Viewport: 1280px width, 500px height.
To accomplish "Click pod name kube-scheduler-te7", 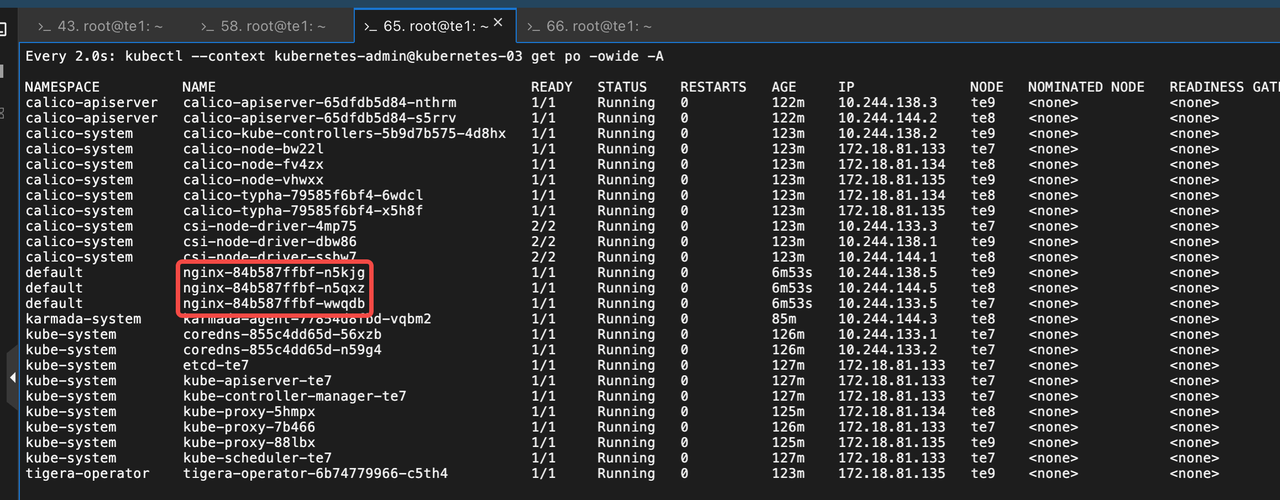I will pyautogui.click(x=257, y=458).
